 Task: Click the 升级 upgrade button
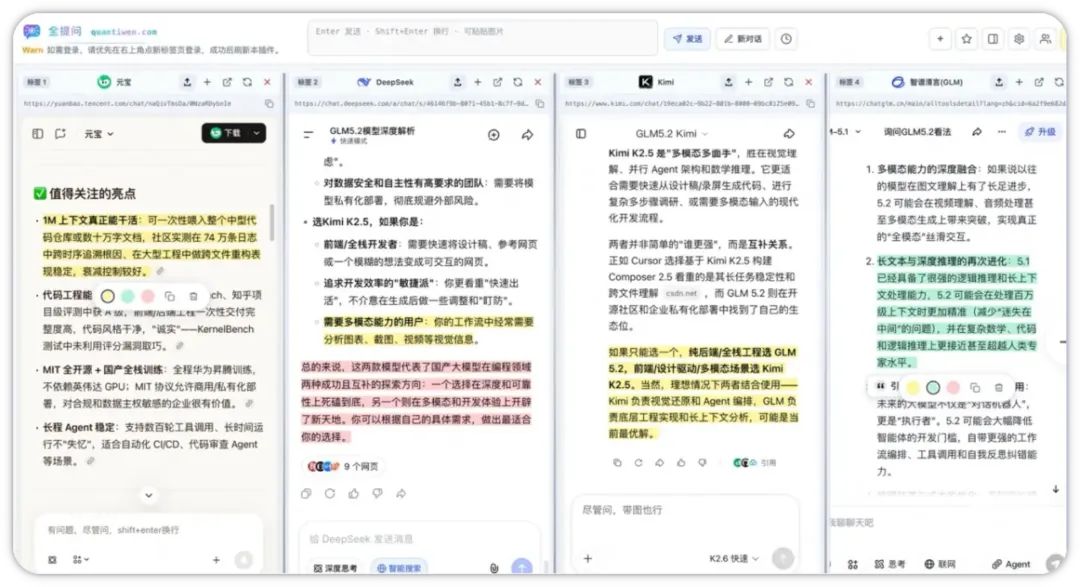click(x=1040, y=132)
